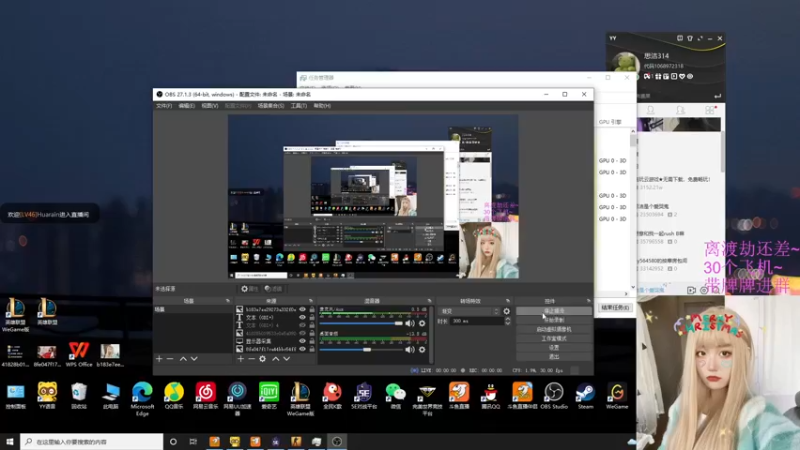Open the Microsoft Edge desktop icon
The image size is (800, 450).
tap(142, 398)
